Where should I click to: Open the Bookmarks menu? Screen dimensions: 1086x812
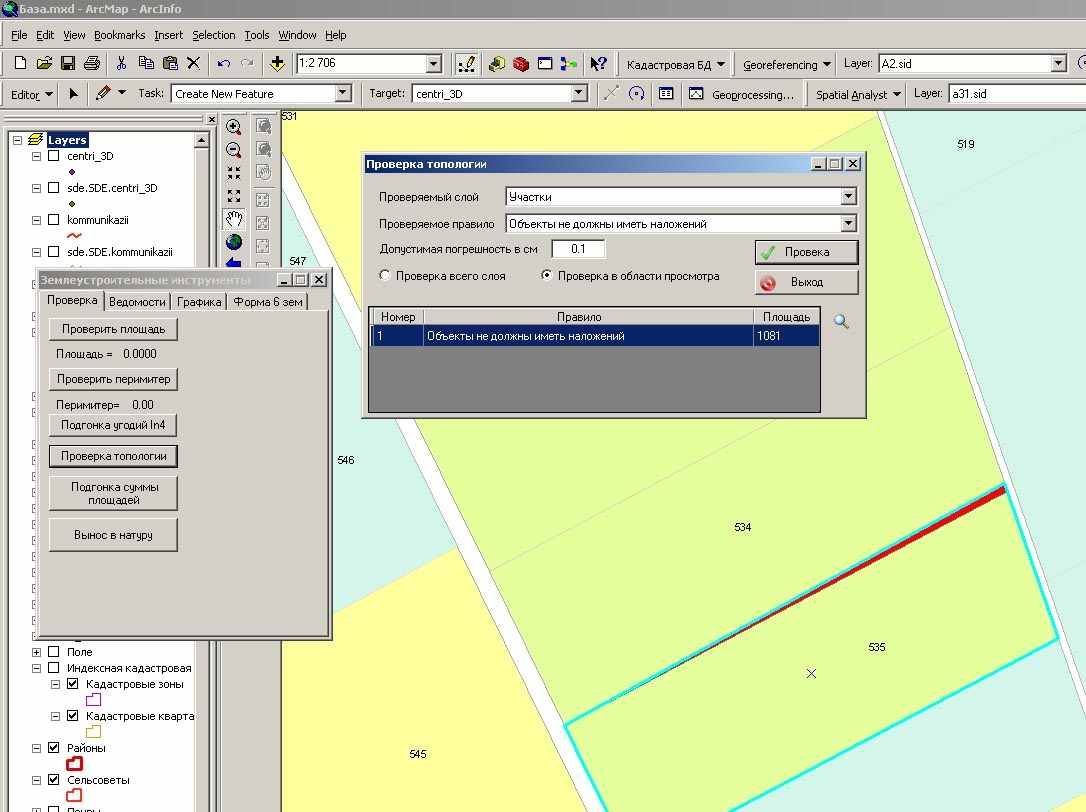(119, 35)
